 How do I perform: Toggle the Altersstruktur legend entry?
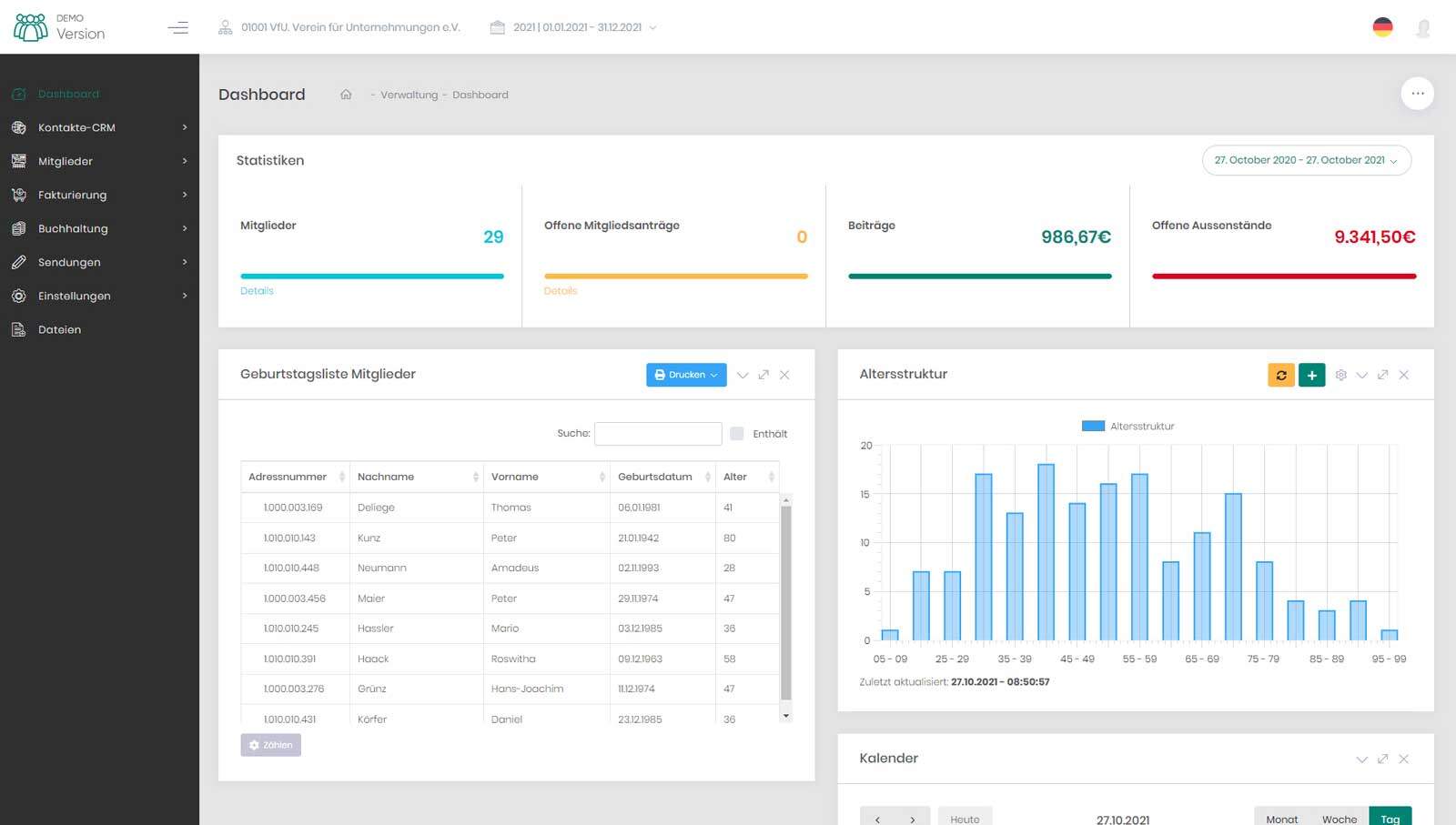tap(1127, 426)
